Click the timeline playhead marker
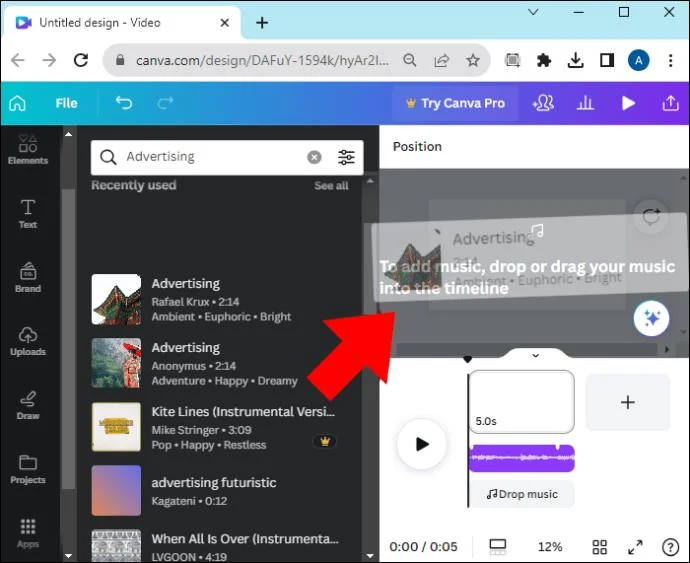The height and width of the screenshot is (563, 690). click(x=467, y=359)
